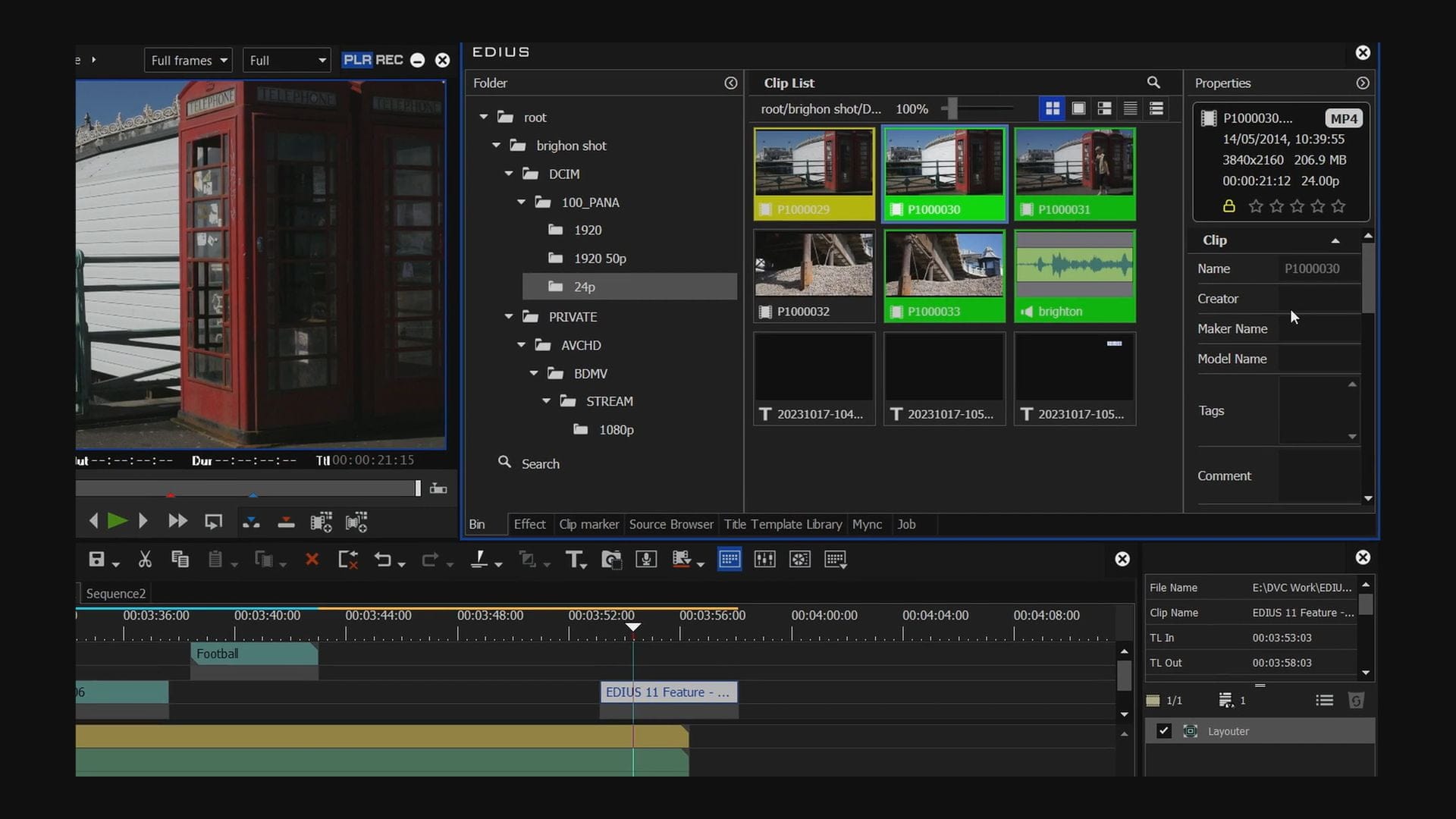Collapse the Clip properties section
Screen dimensions: 1456x819
point(1335,240)
